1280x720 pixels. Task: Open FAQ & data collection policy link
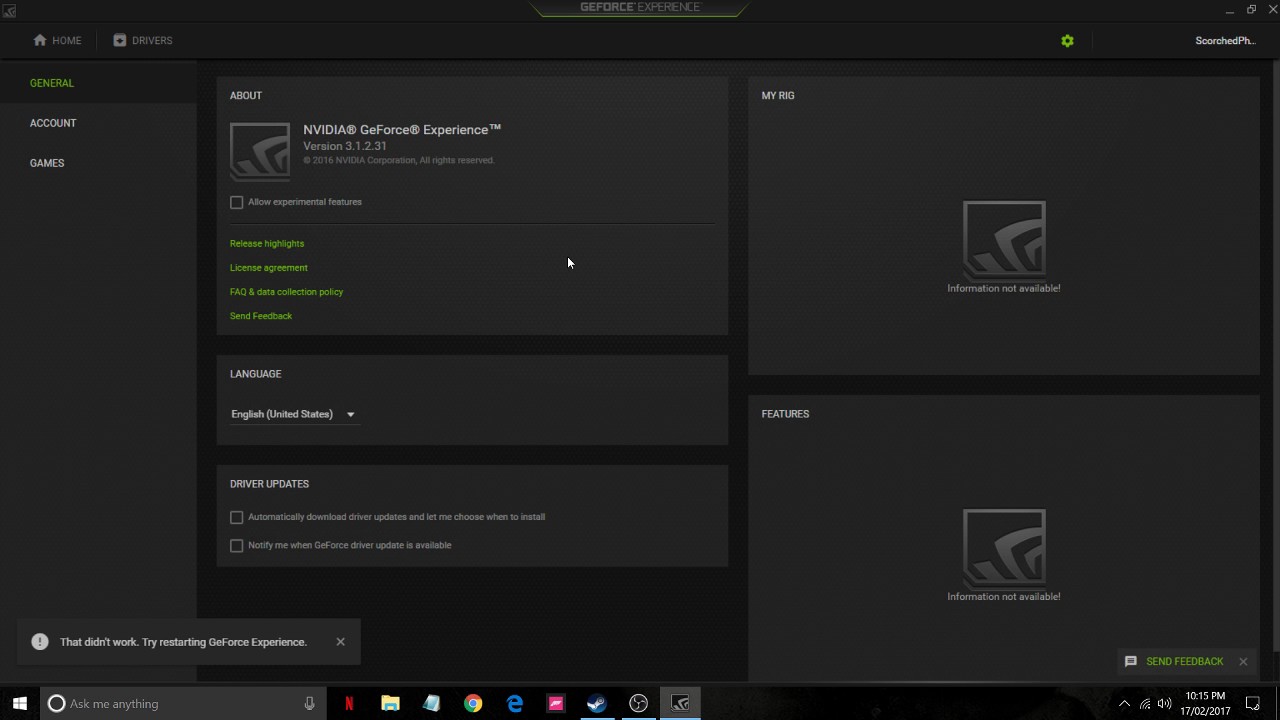pyautogui.click(x=286, y=291)
